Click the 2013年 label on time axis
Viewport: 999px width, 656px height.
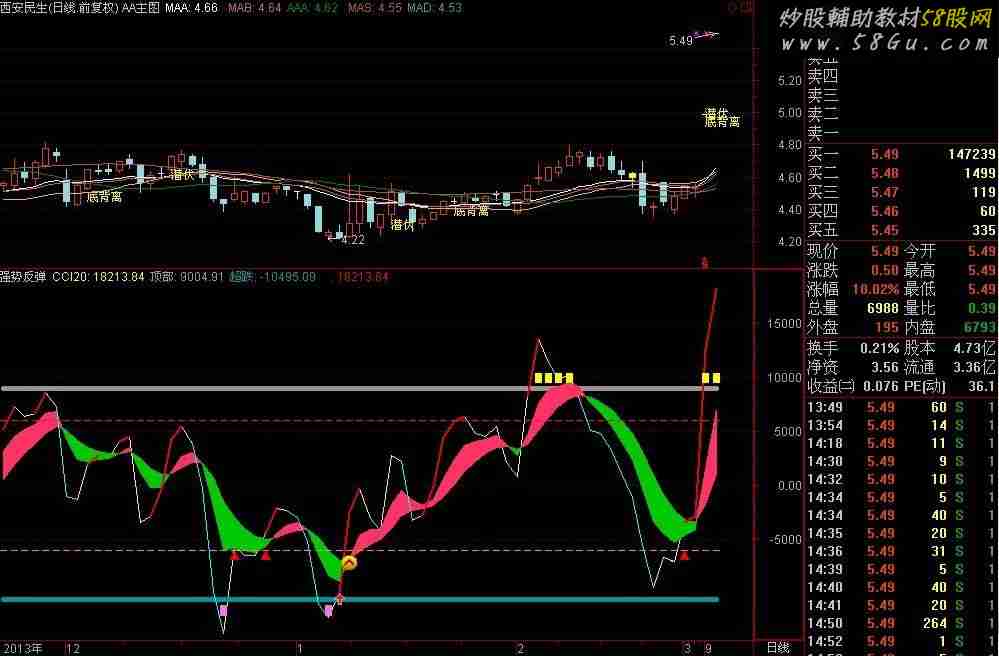tap(20, 648)
